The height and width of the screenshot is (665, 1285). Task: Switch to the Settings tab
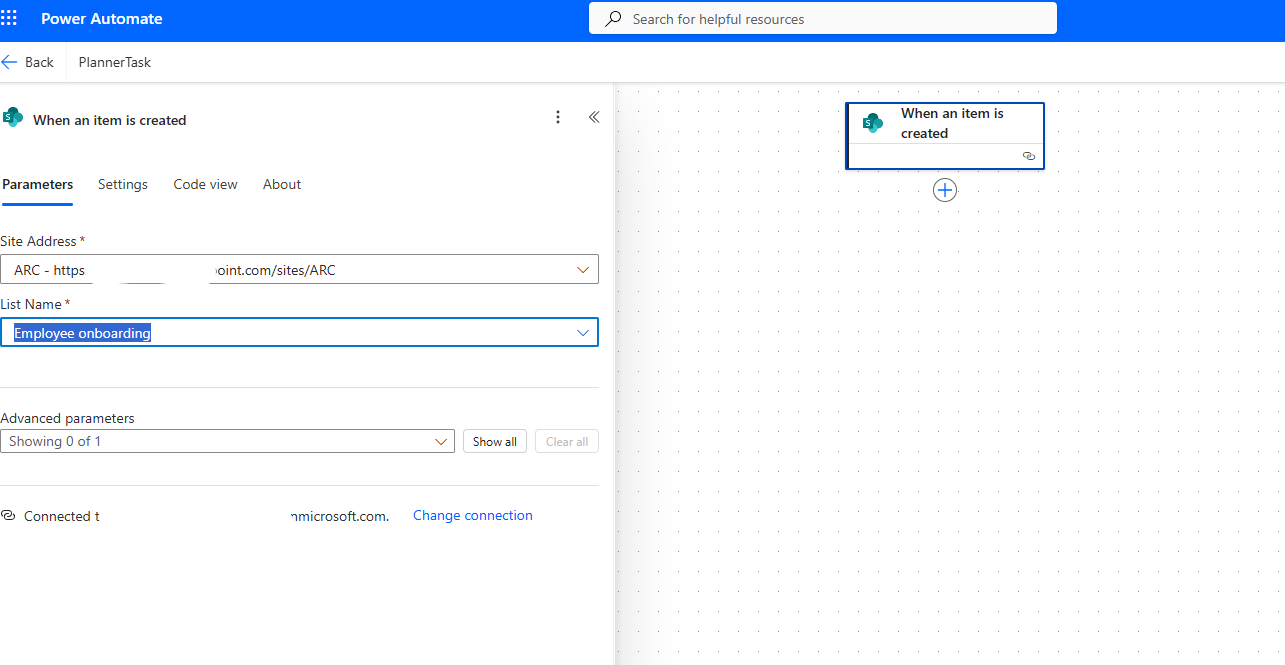[123, 184]
